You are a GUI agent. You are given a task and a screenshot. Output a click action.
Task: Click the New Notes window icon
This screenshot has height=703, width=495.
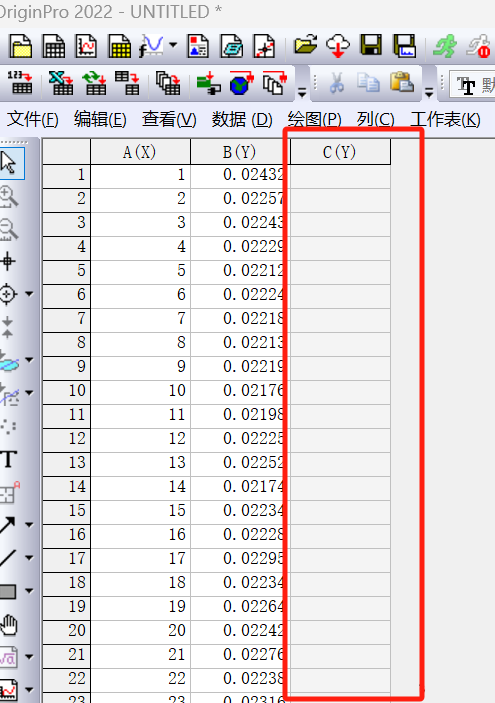click(x=231, y=46)
